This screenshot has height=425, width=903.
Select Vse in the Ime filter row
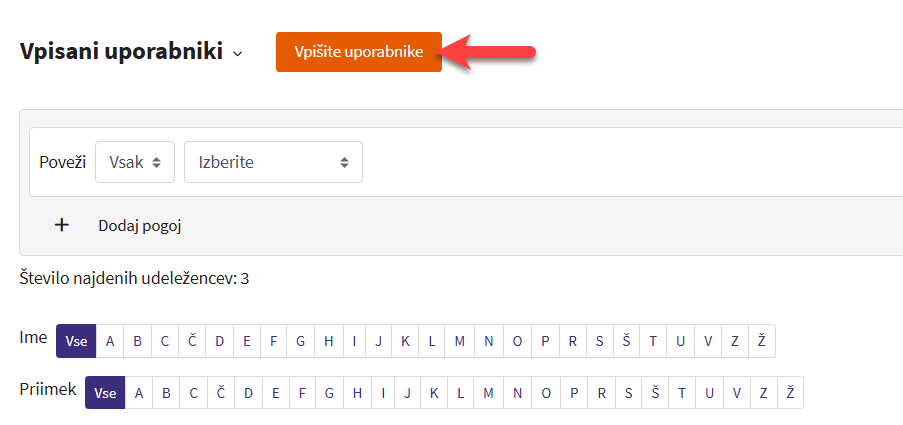[x=76, y=341]
